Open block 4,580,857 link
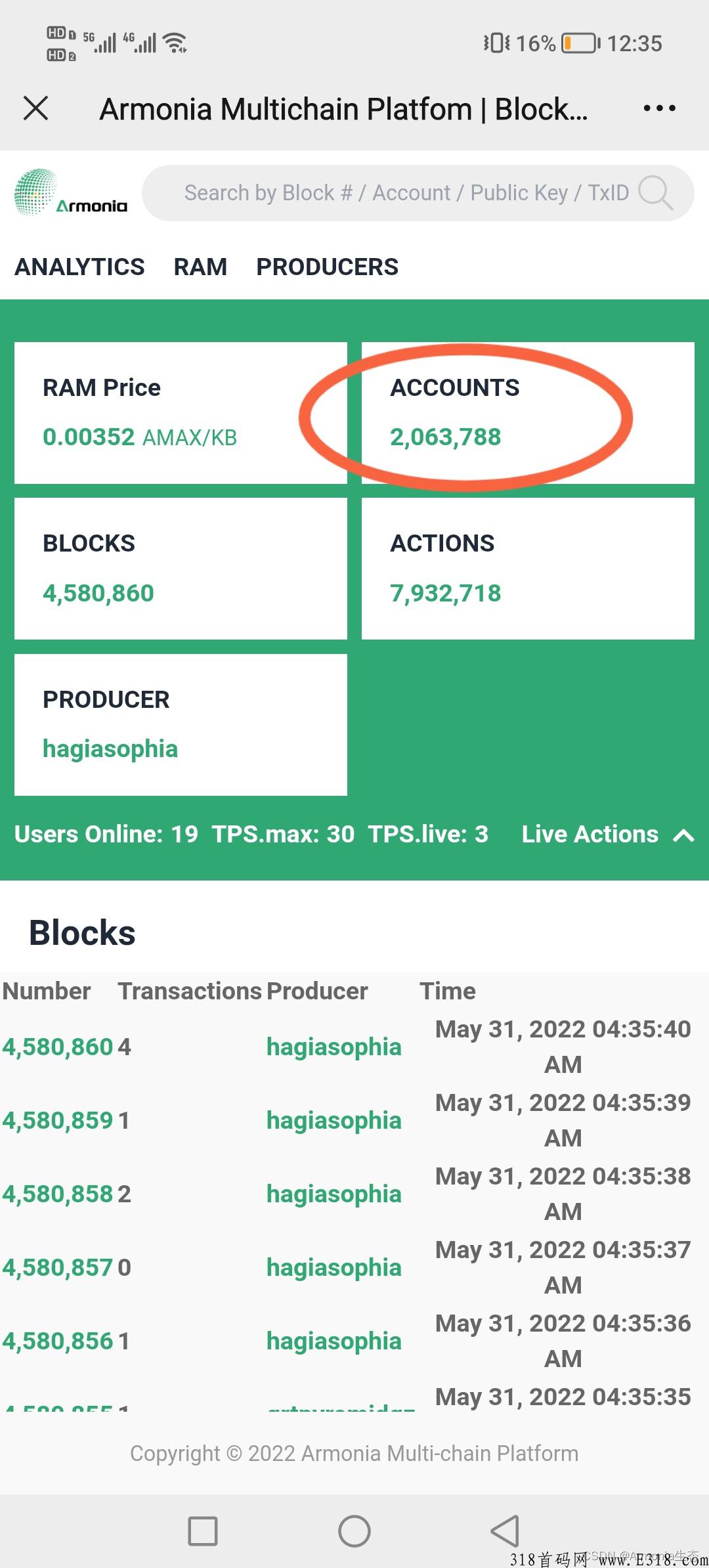 [58, 1267]
